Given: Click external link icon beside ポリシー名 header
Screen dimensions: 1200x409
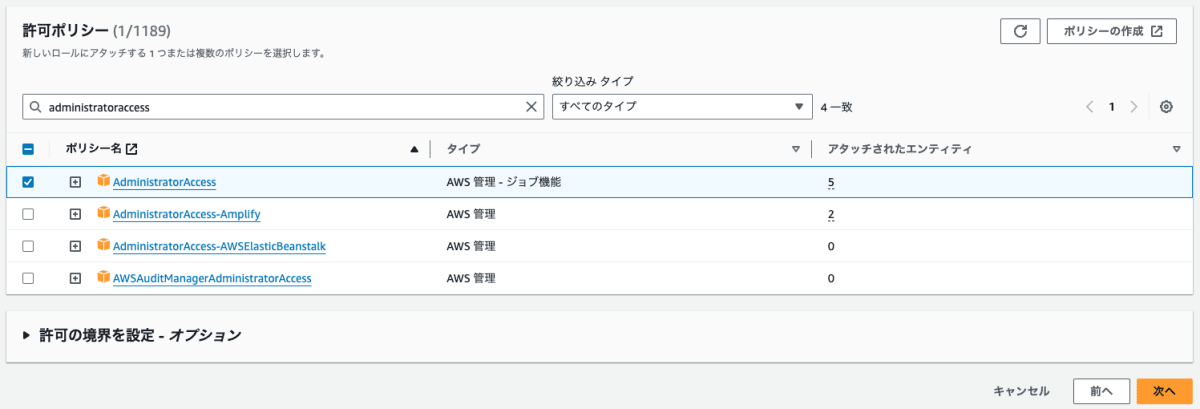Looking at the screenshot, I should coord(131,149).
